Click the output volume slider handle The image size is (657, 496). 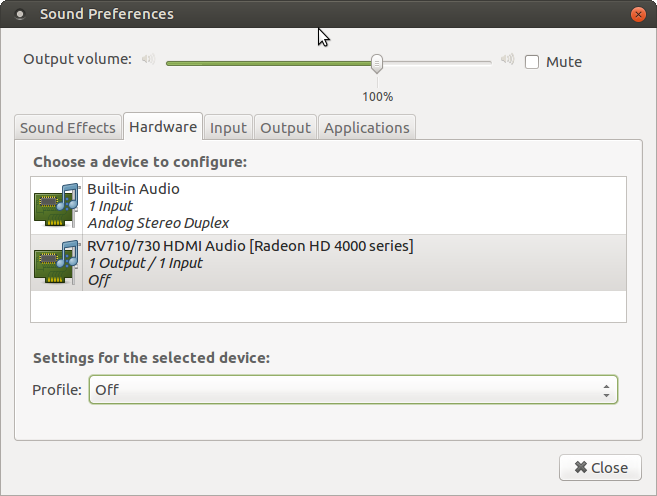(x=377, y=63)
